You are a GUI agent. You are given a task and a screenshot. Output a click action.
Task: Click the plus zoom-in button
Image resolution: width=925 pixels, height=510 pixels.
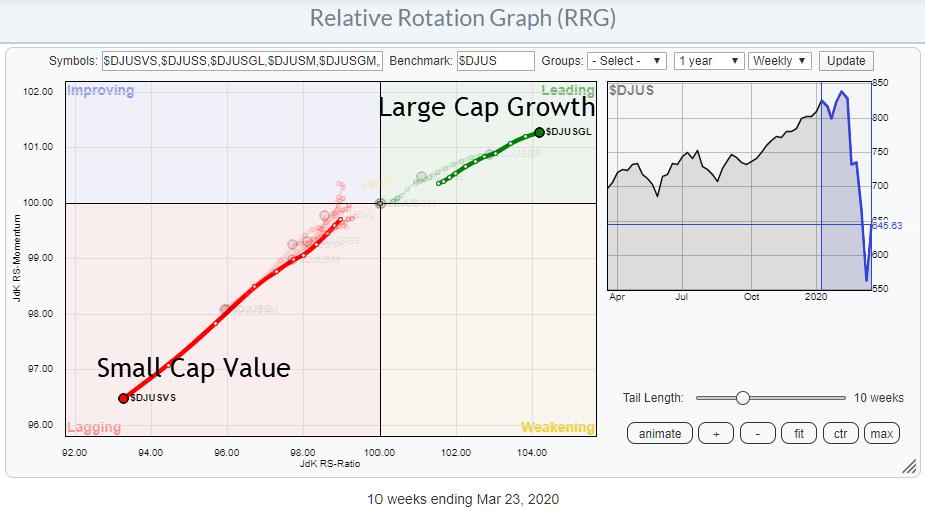717,433
